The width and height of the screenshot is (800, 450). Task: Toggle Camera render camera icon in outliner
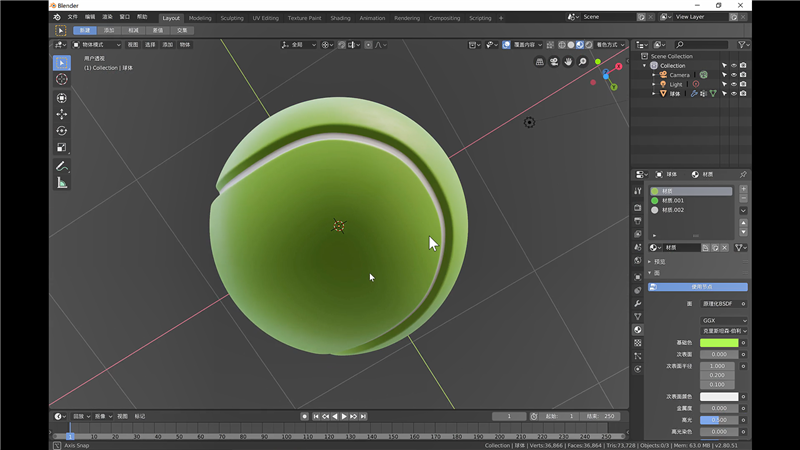743,75
